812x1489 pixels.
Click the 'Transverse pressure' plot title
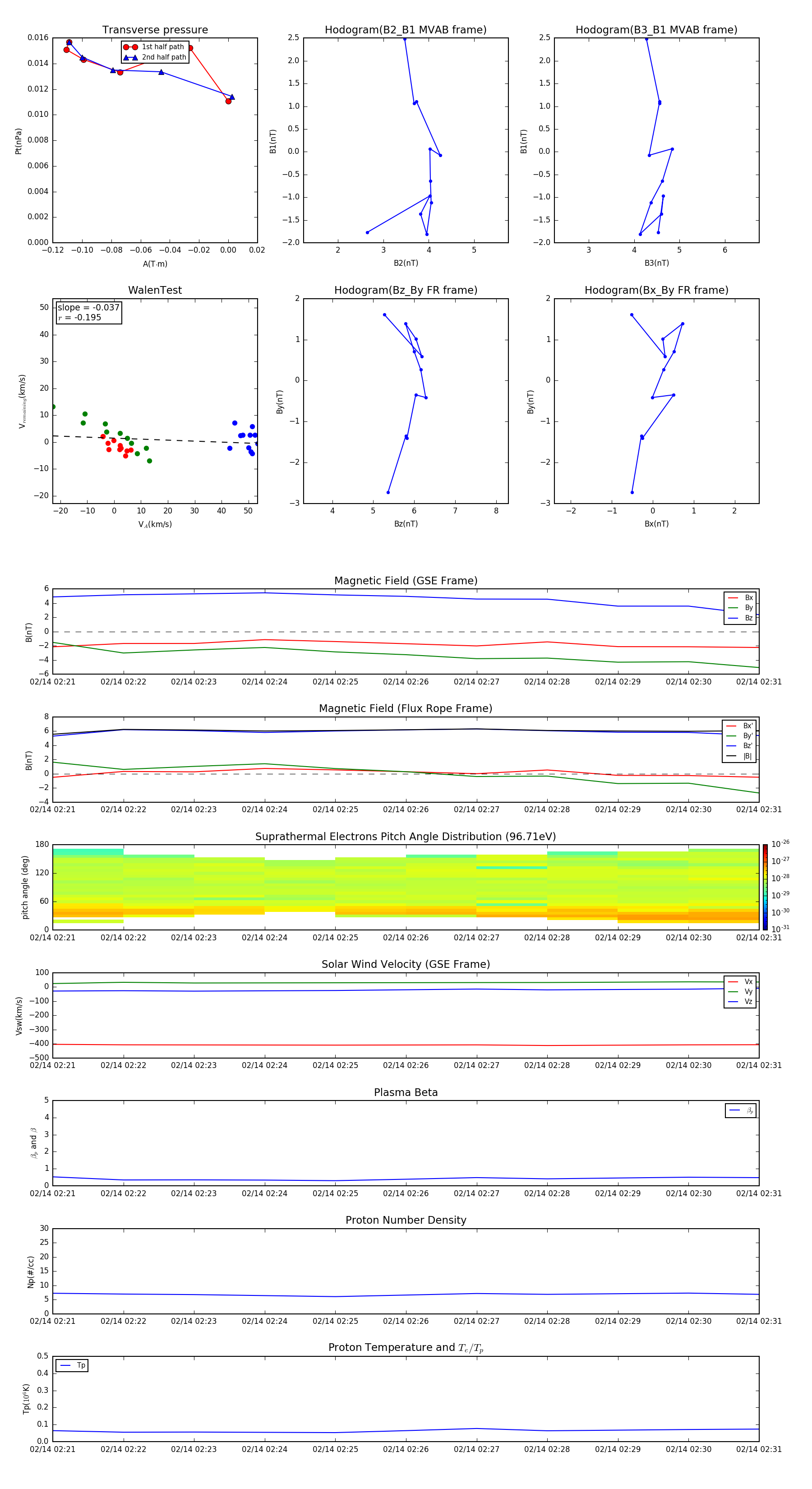(155, 30)
